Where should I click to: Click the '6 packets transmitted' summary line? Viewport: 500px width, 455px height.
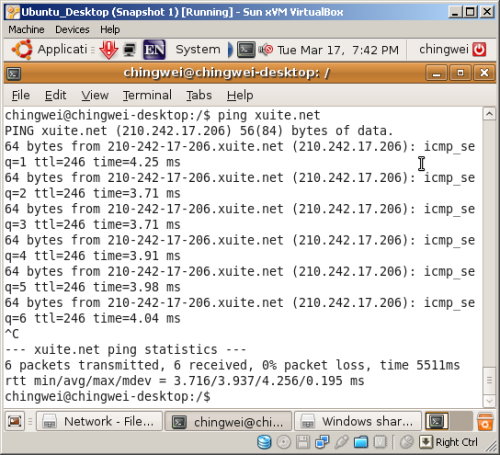click(x=232, y=365)
